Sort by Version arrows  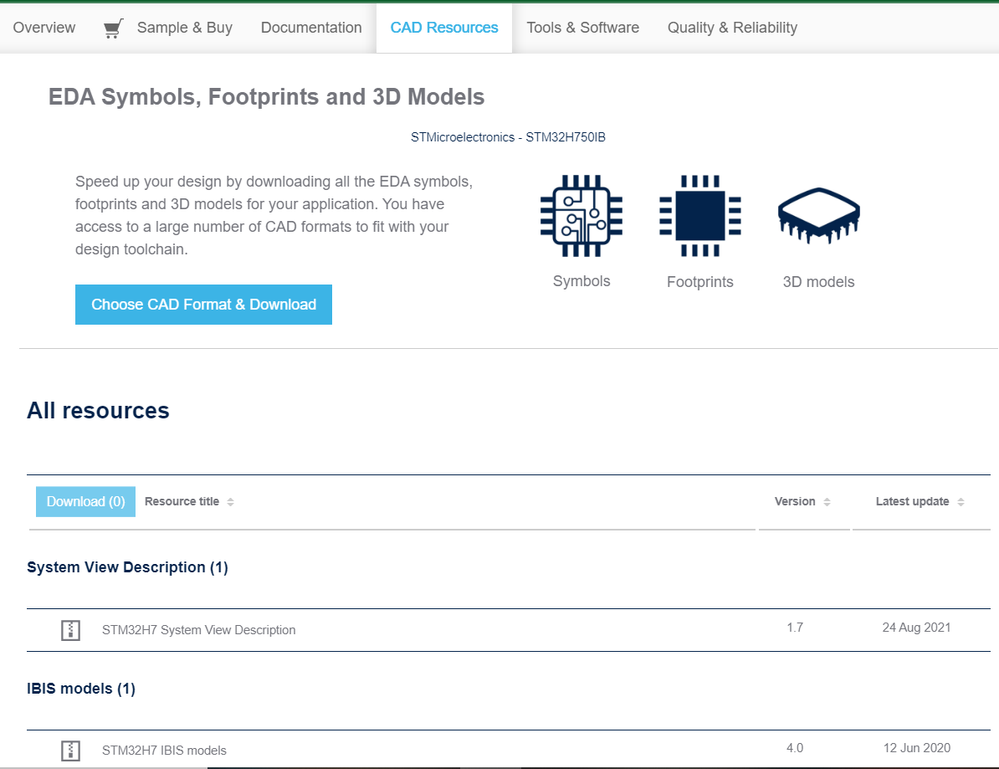tap(827, 502)
